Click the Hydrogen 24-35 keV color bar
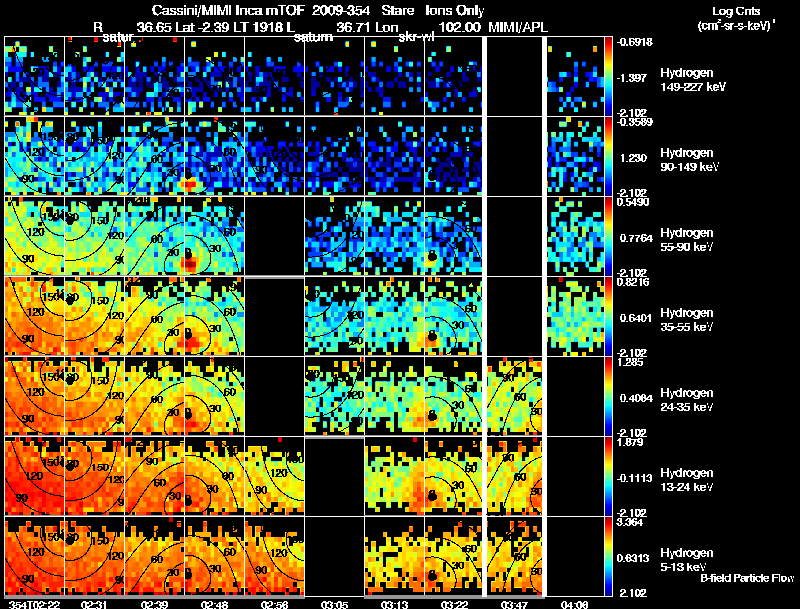Screen dimensions: 800x609 (608, 396)
